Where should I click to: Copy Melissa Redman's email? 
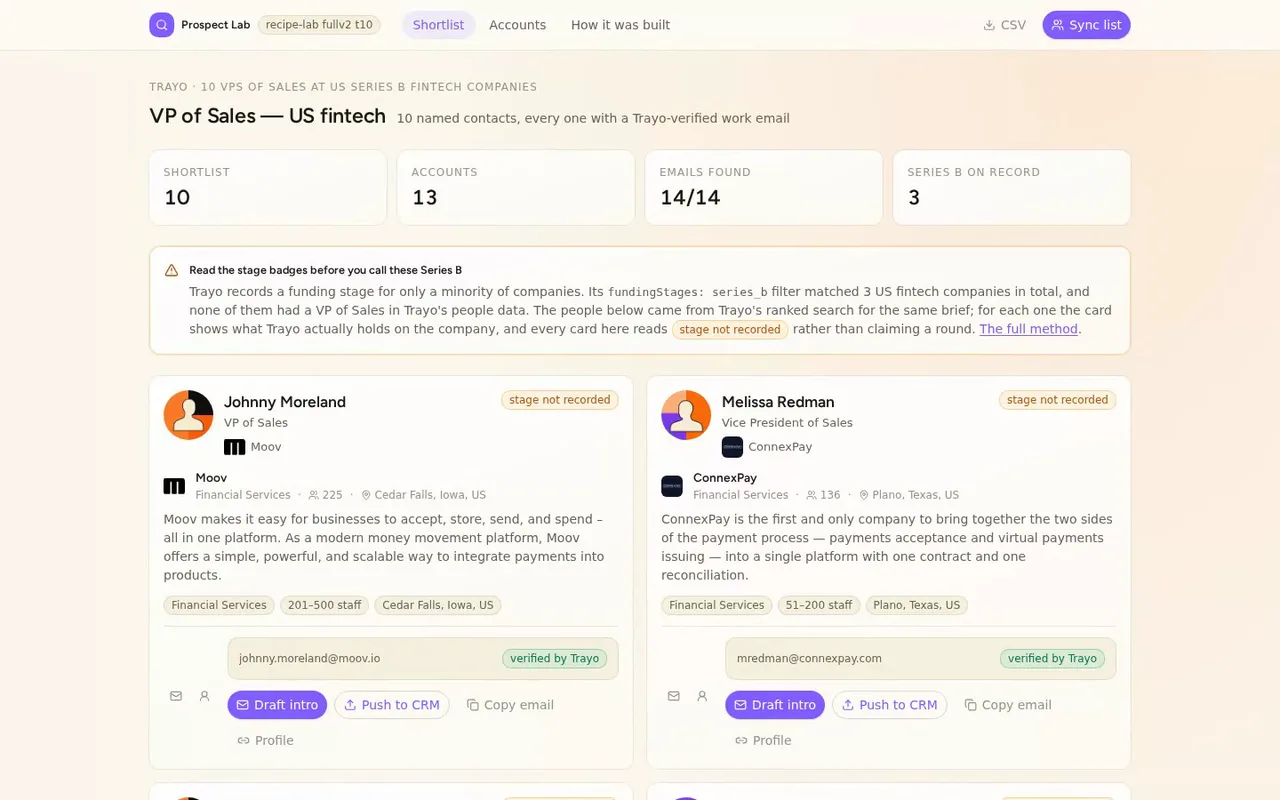(x=1008, y=705)
